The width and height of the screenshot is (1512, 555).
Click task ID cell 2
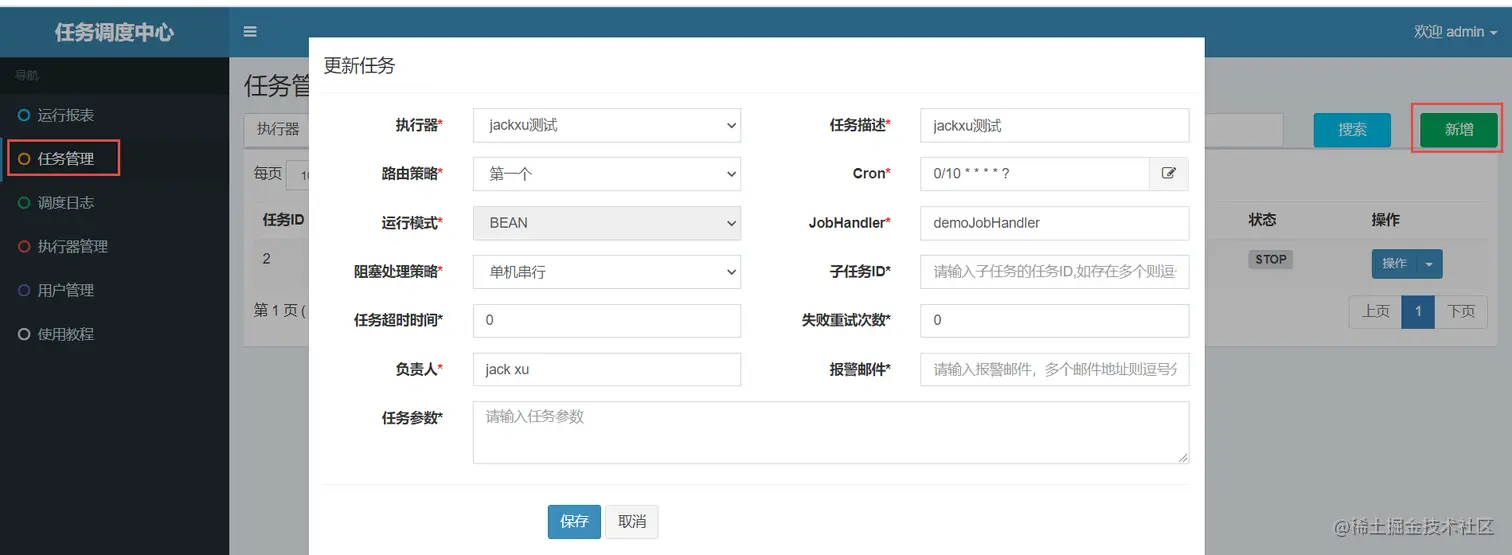[x=266, y=258]
